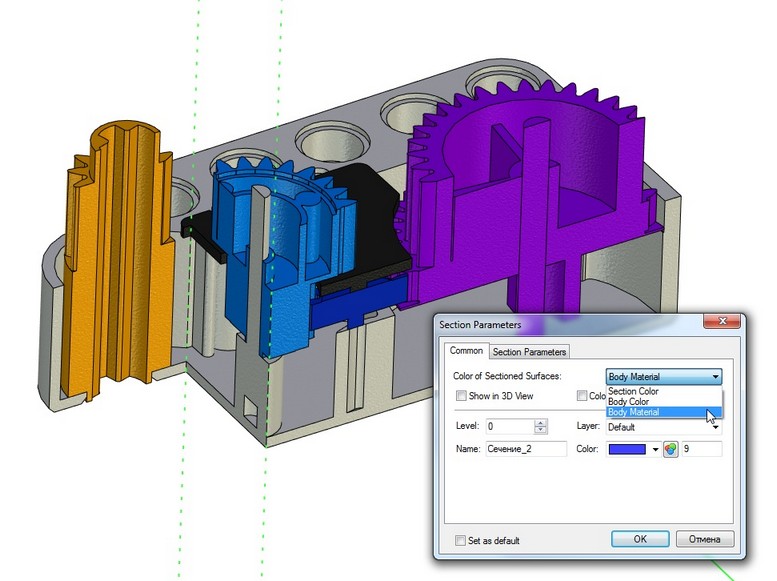The width and height of the screenshot is (777, 581).
Task: Select the Common tab
Action: [x=466, y=351]
